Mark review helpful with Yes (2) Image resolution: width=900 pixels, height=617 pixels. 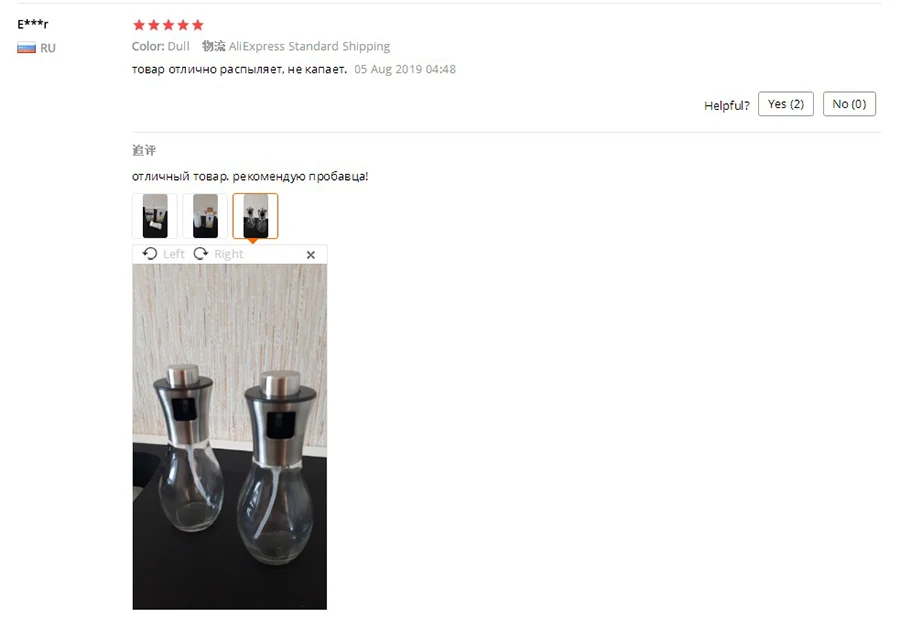tap(786, 104)
